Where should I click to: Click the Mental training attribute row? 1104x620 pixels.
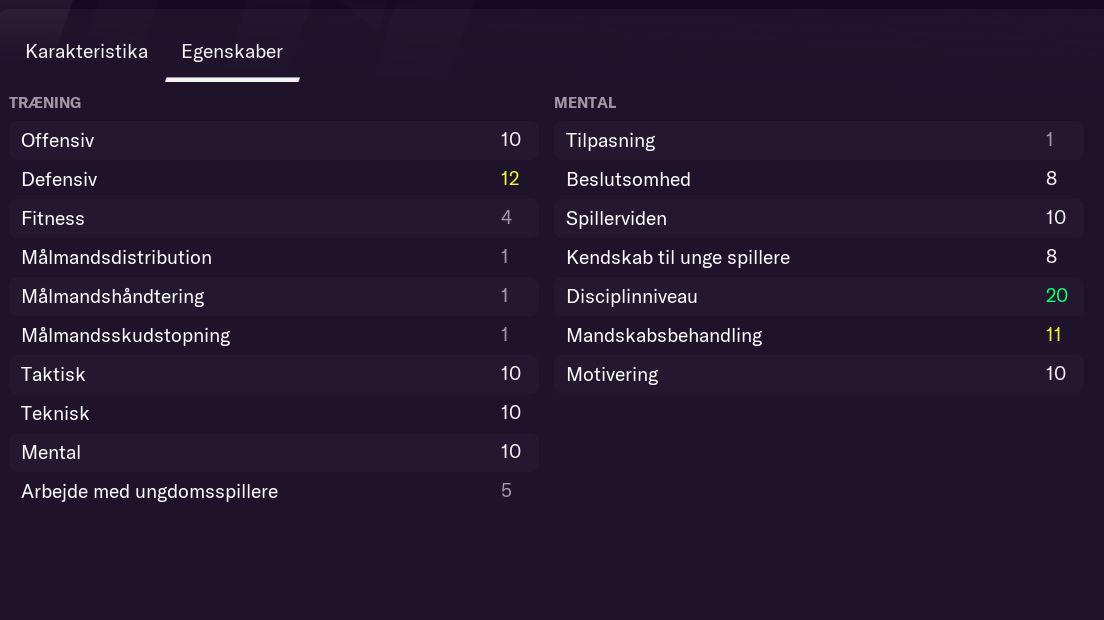[x=273, y=453]
